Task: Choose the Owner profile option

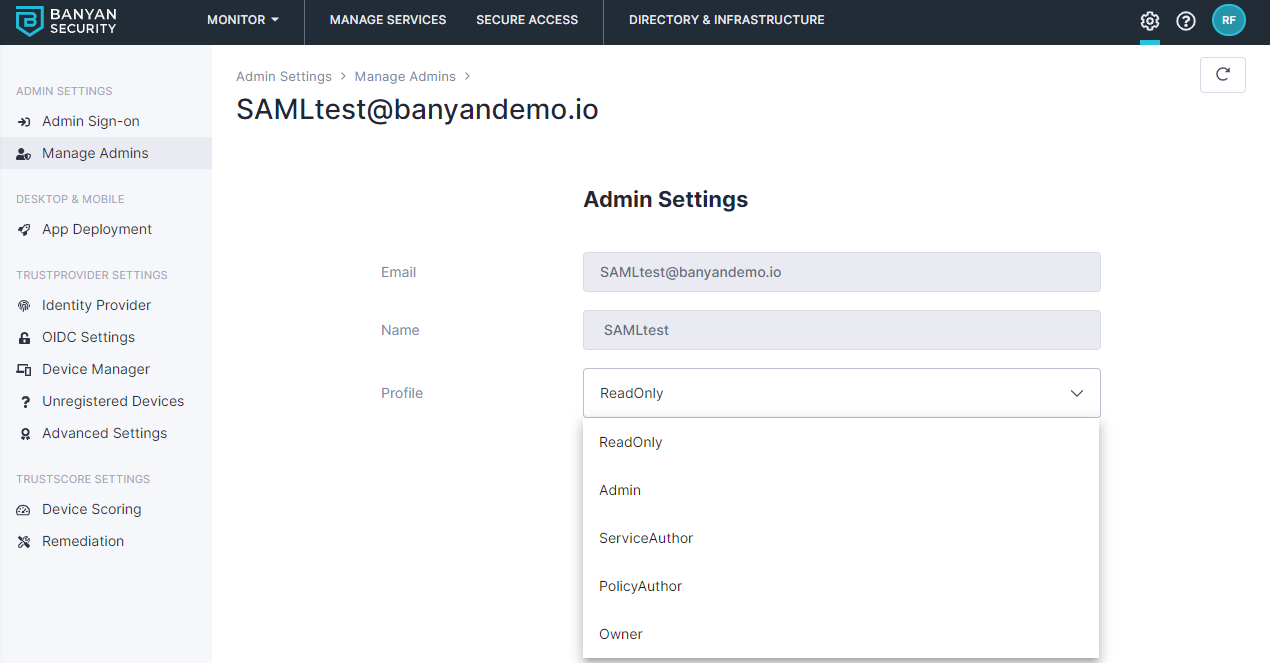Action: coord(621,634)
